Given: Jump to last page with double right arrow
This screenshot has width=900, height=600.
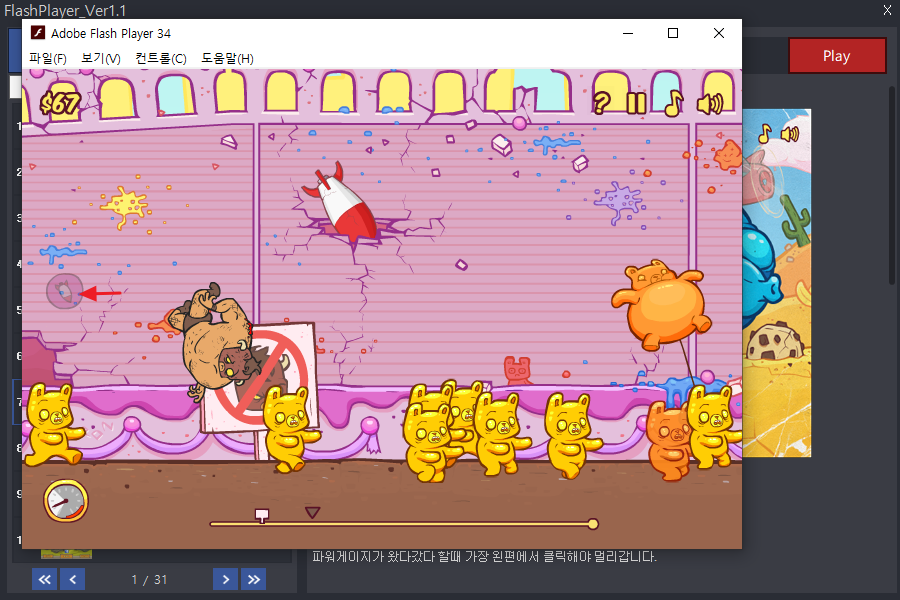Looking at the screenshot, I should (x=254, y=579).
